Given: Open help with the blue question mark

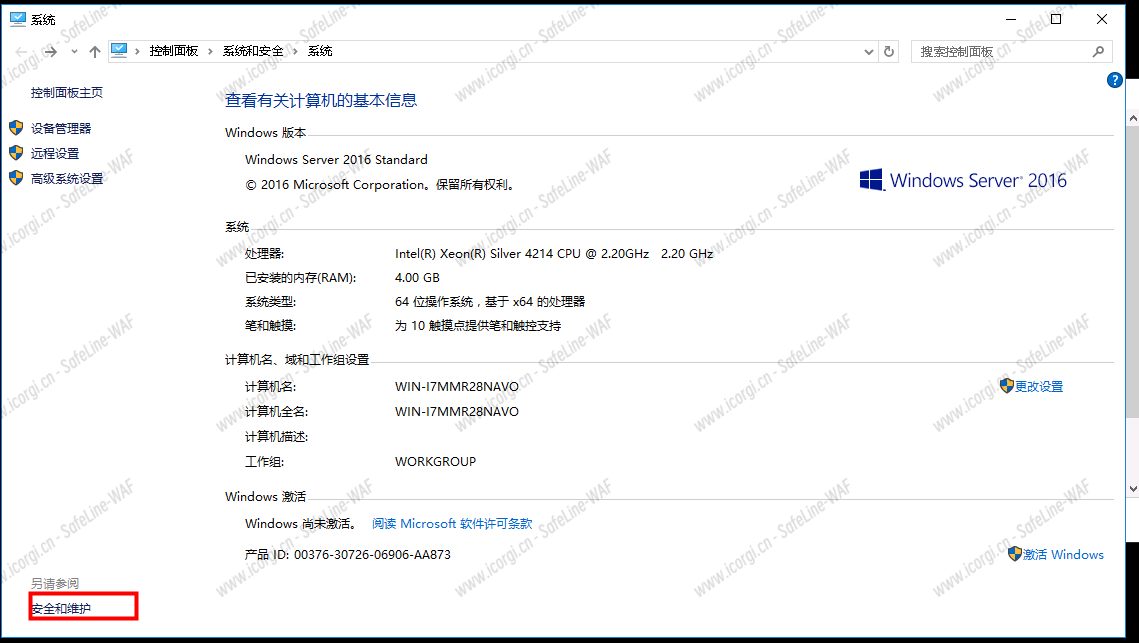Looking at the screenshot, I should (x=1114, y=80).
